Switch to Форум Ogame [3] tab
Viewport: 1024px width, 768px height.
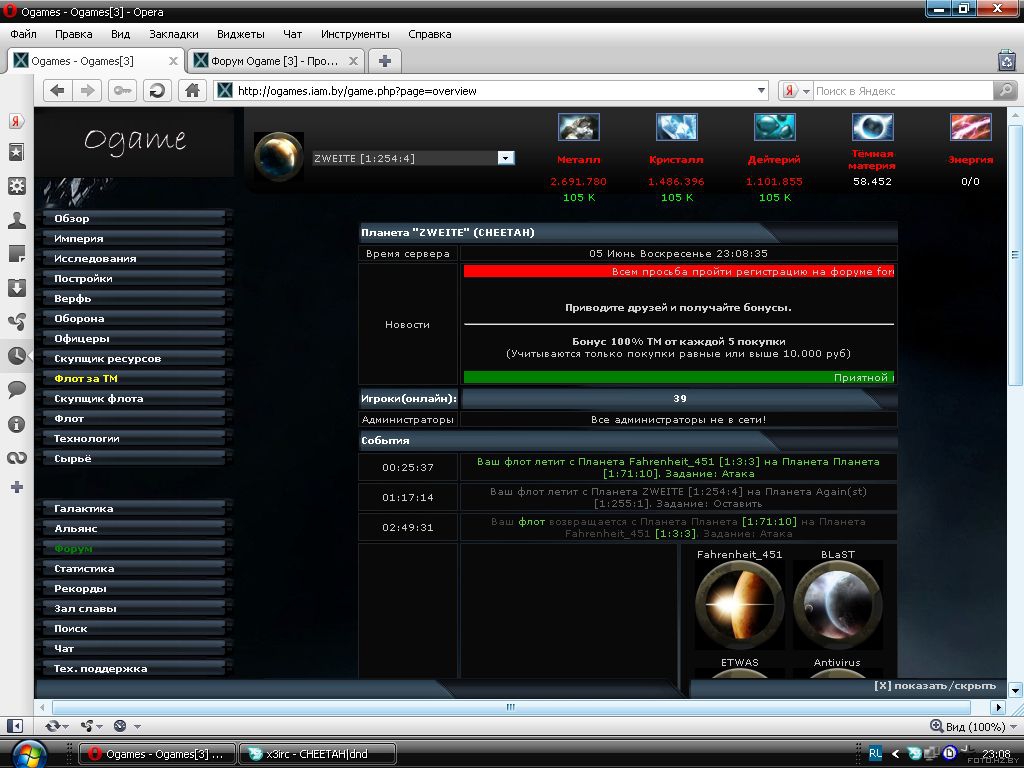pos(275,61)
